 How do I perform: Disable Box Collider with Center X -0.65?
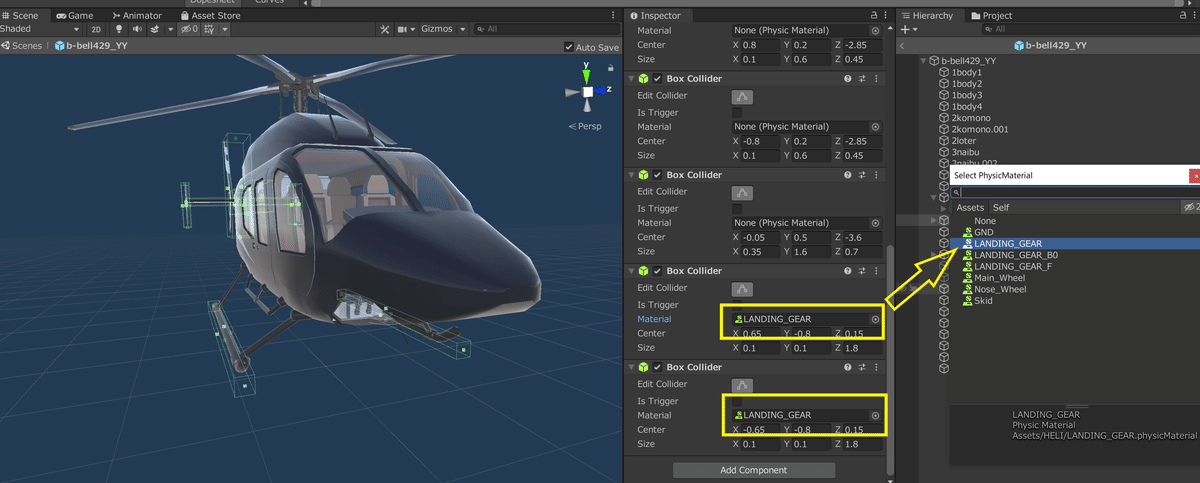click(658, 367)
